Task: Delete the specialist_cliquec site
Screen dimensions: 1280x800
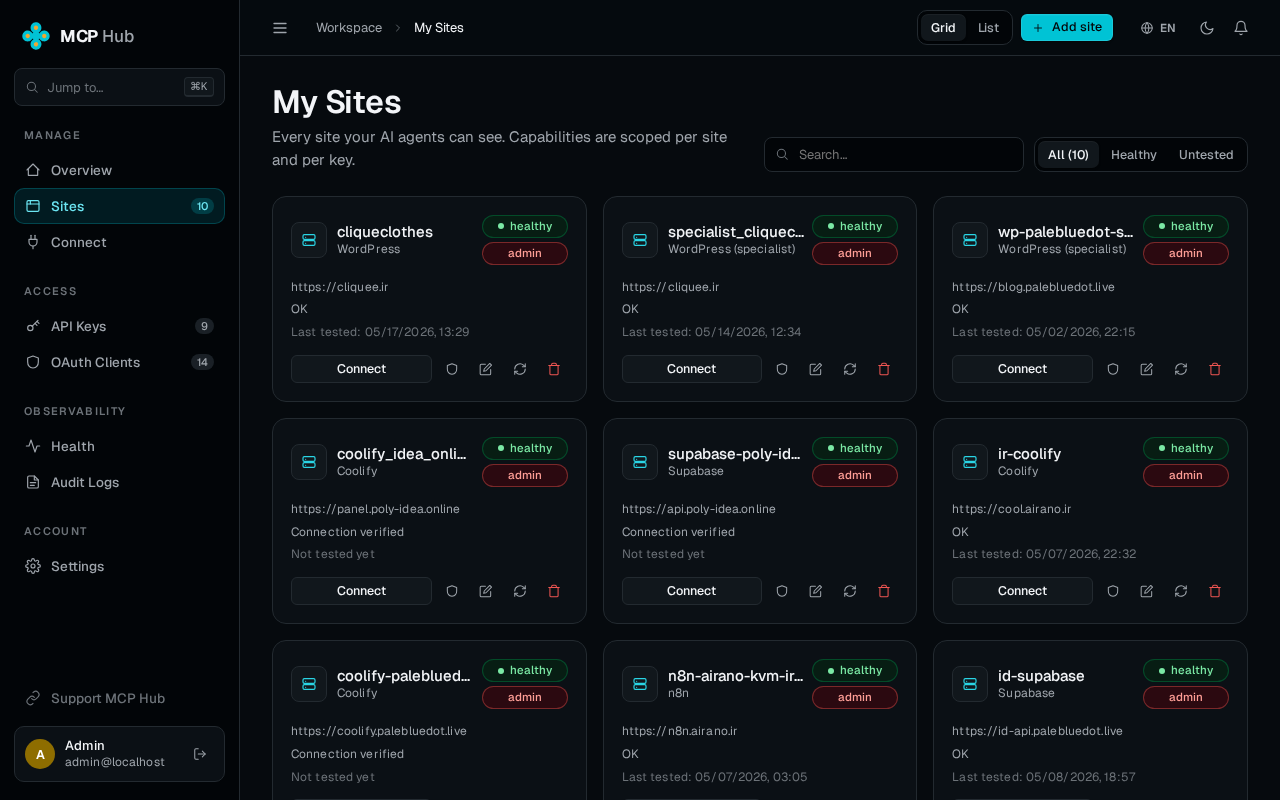Action: (884, 369)
